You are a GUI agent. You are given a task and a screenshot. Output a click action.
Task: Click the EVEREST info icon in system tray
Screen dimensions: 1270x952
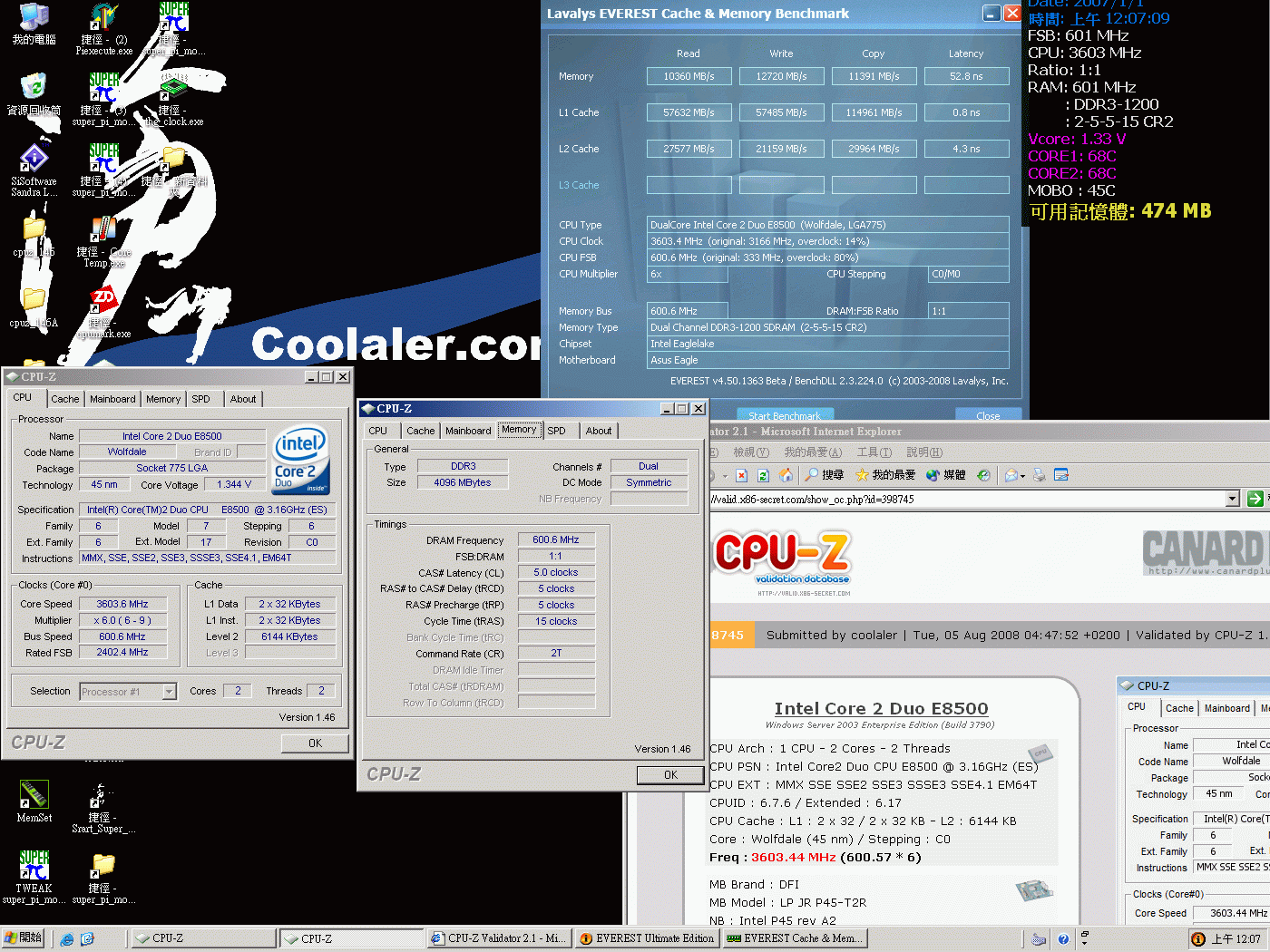click(x=1198, y=939)
